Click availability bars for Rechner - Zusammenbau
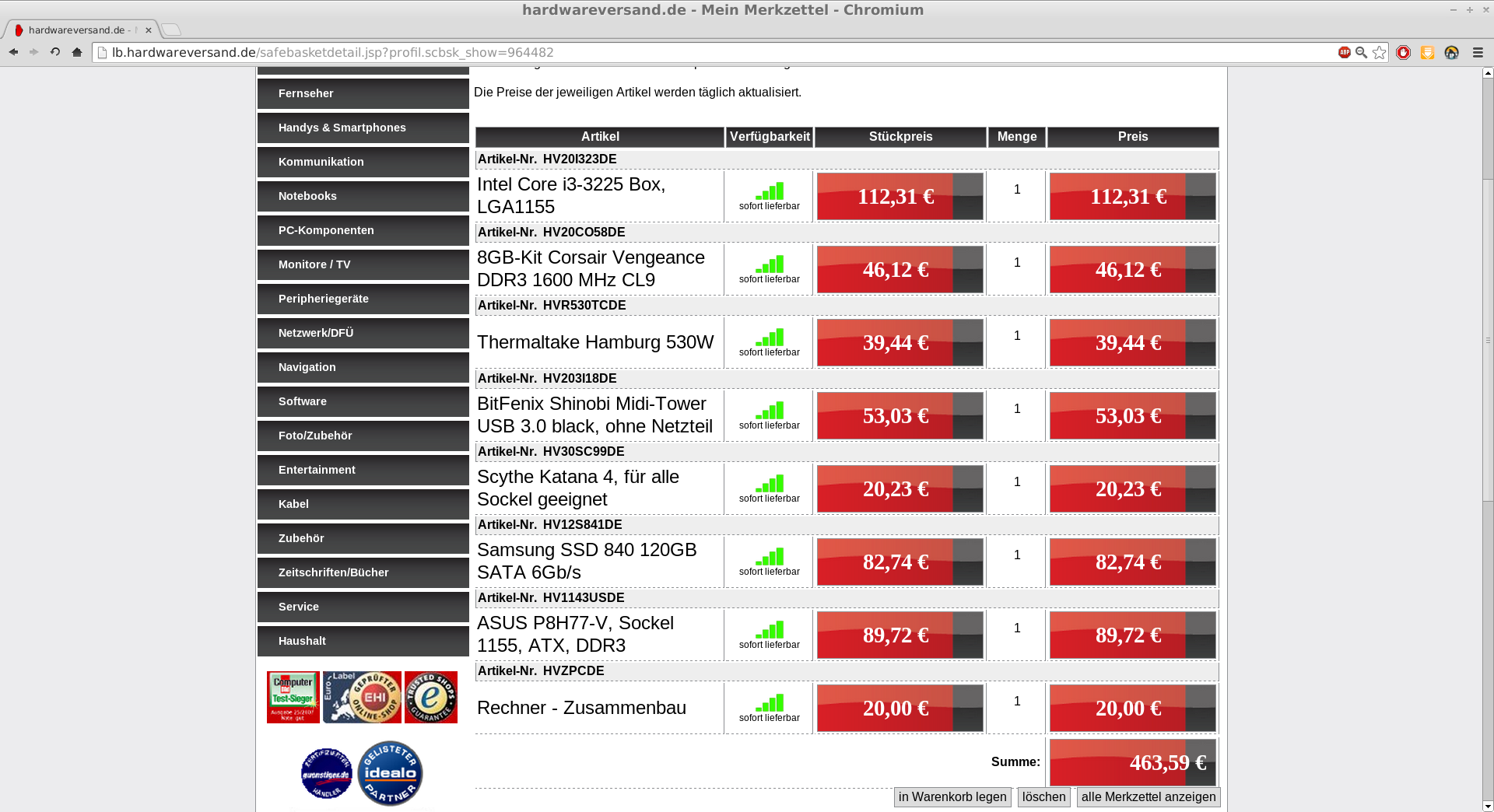The height and width of the screenshot is (812, 1494). click(x=770, y=703)
